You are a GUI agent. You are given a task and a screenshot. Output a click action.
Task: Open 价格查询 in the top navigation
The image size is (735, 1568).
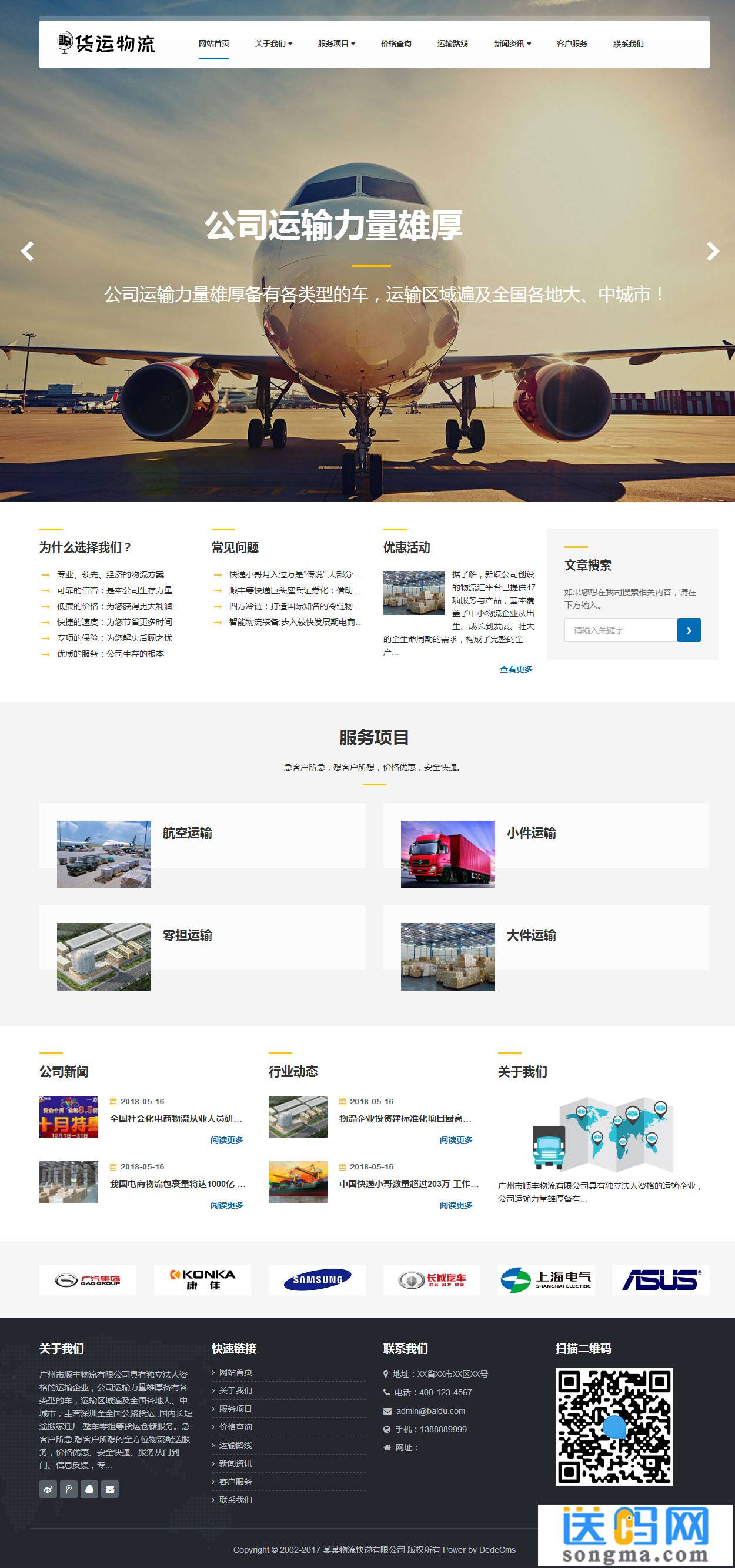click(396, 44)
